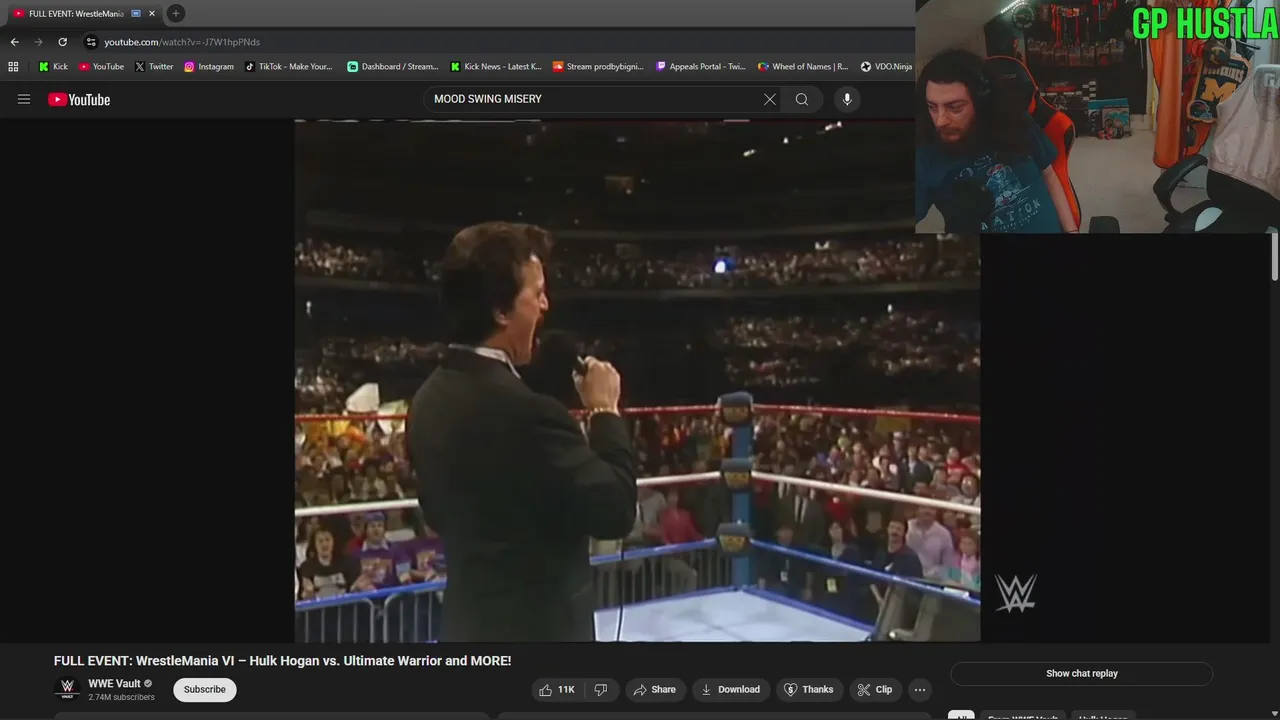Open the Stream prodbybigni bookmark

[597, 67]
